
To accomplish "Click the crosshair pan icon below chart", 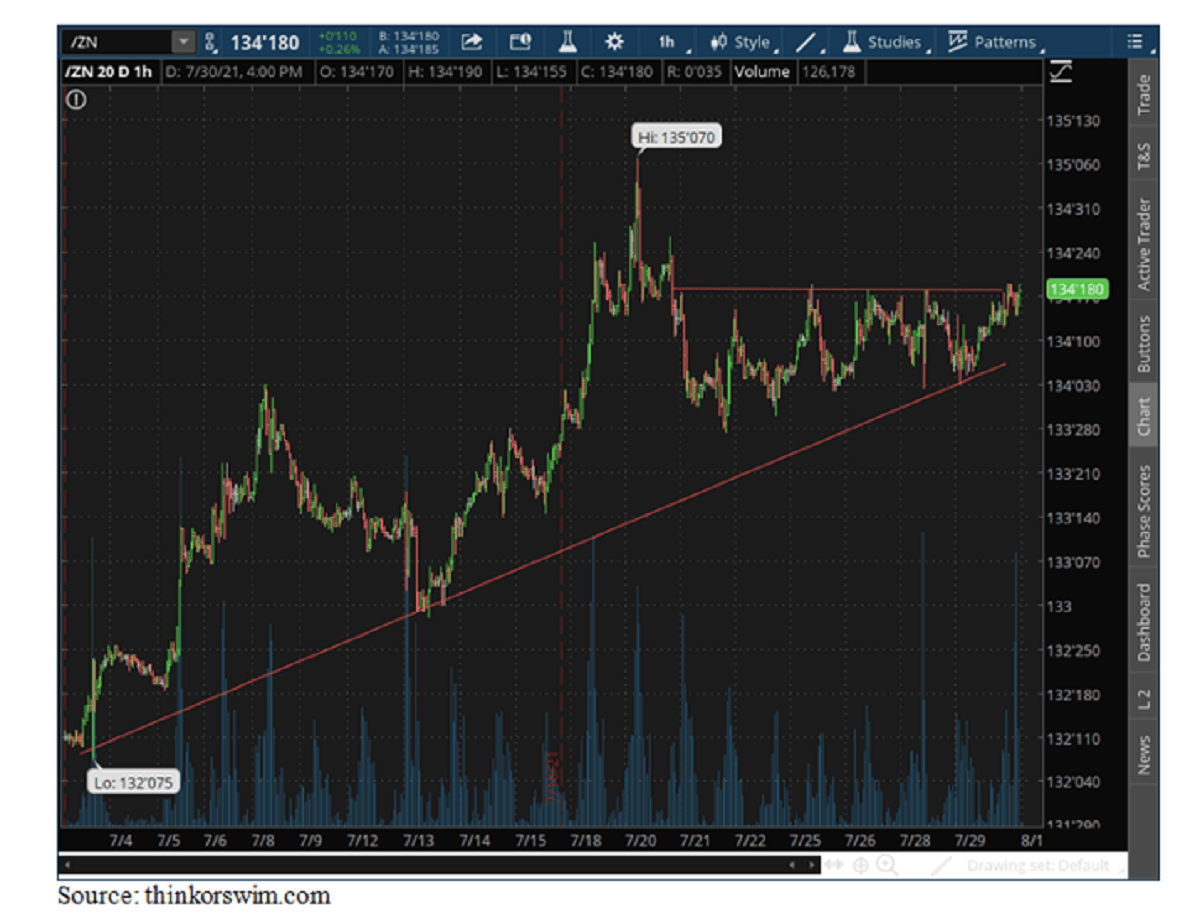I will pos(860,866).
